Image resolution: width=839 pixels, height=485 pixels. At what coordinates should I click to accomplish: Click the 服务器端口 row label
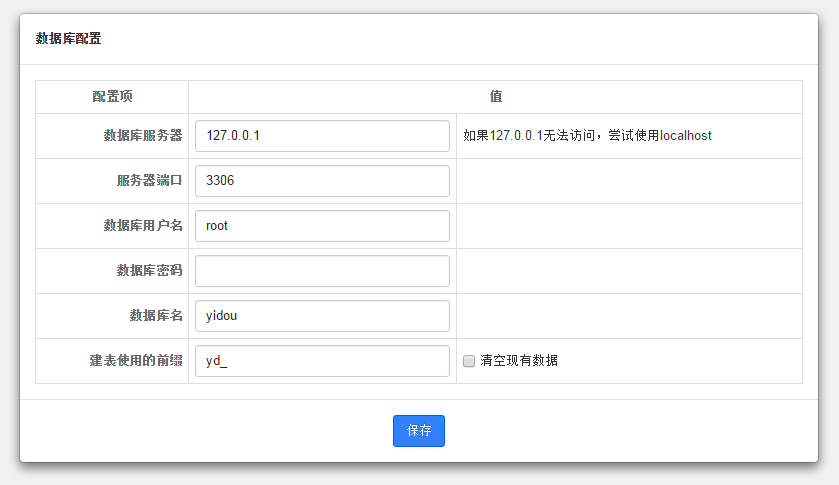pos(149,180)
